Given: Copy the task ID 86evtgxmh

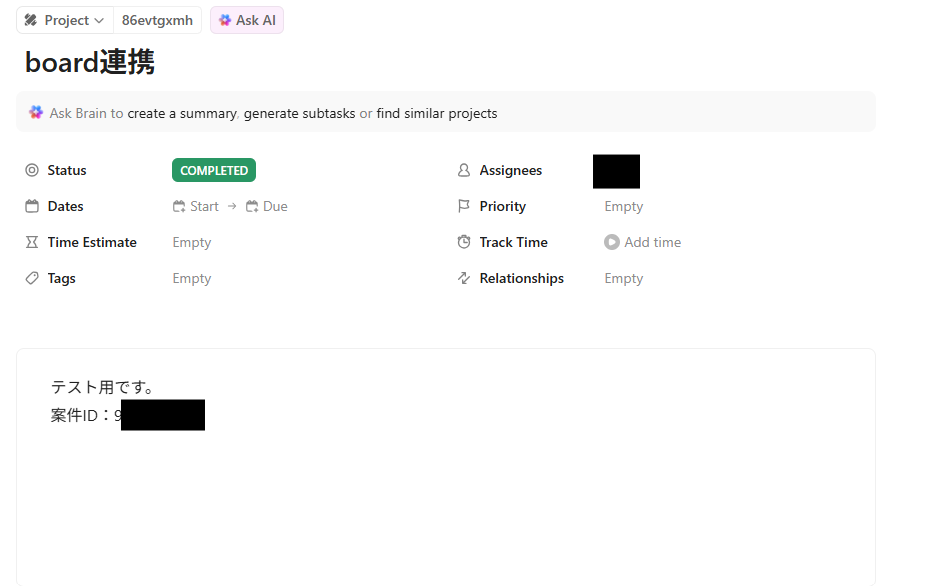Looking at the screenshot, I should click(157, 20).
